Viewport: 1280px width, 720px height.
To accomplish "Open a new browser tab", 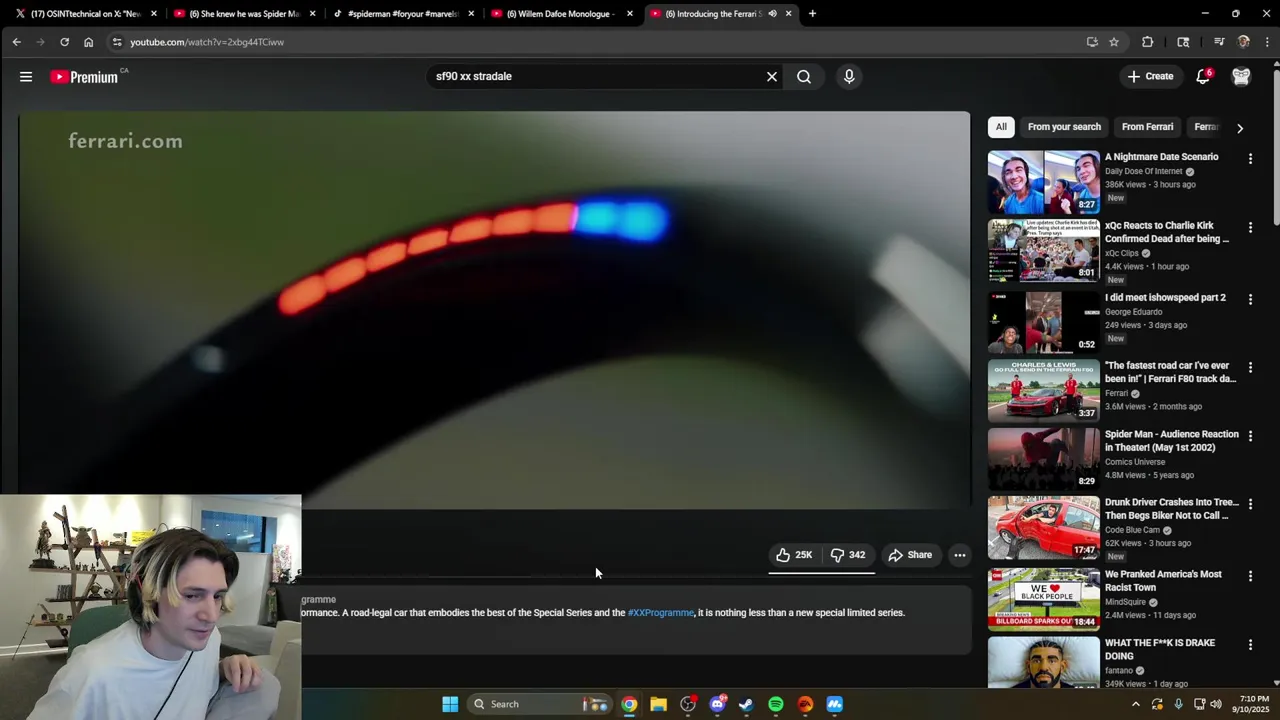I will (812, 14).
